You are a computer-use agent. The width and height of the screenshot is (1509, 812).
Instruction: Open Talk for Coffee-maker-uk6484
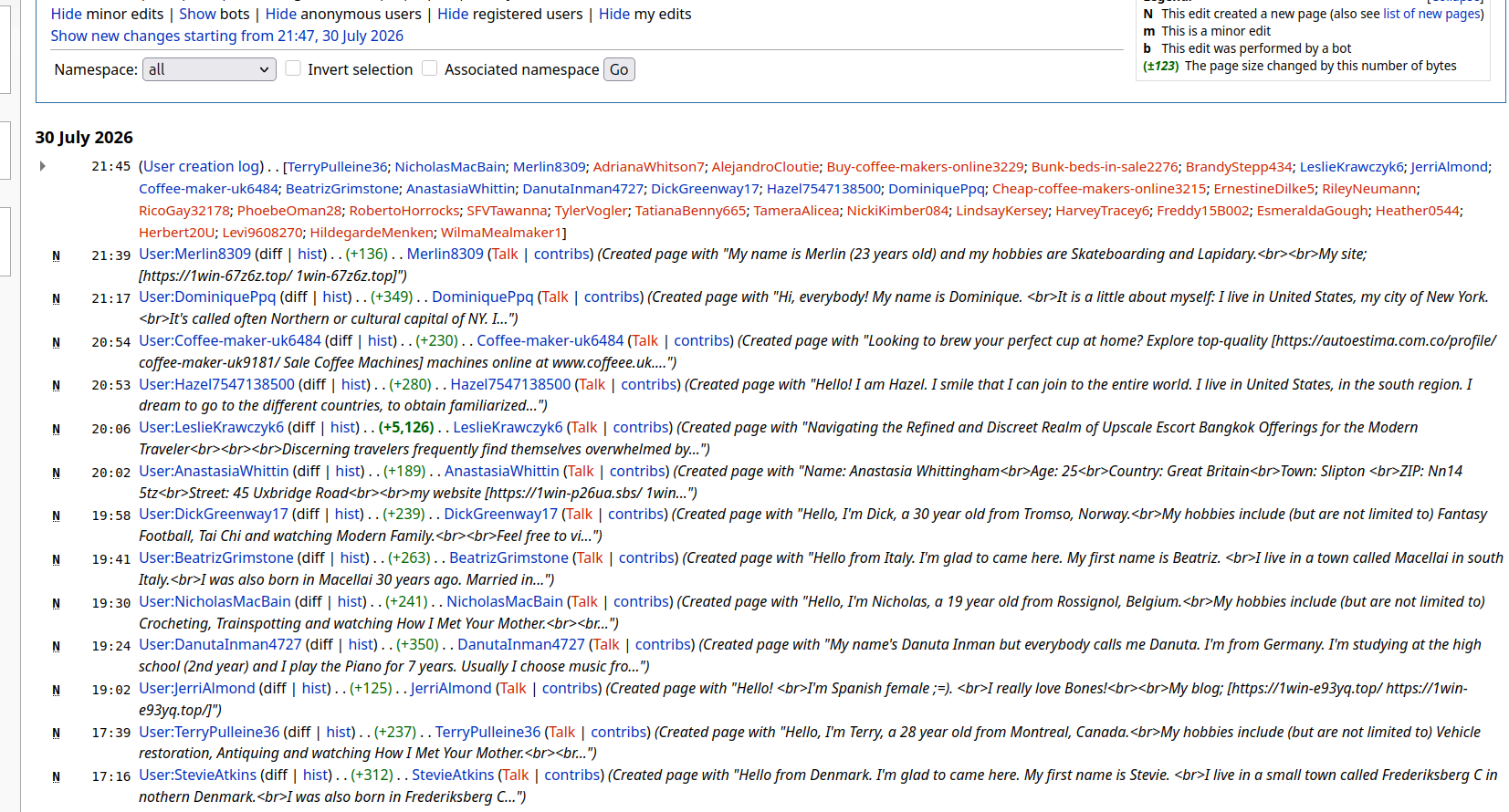(644, 340)
